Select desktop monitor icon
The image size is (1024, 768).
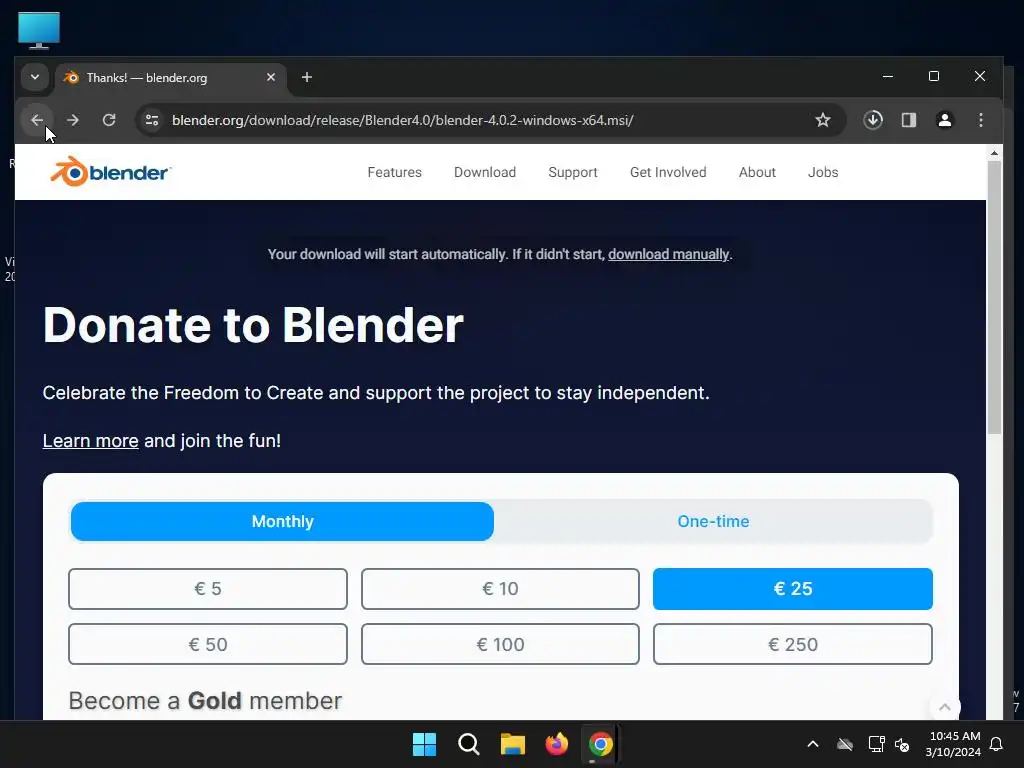point(39,30)
